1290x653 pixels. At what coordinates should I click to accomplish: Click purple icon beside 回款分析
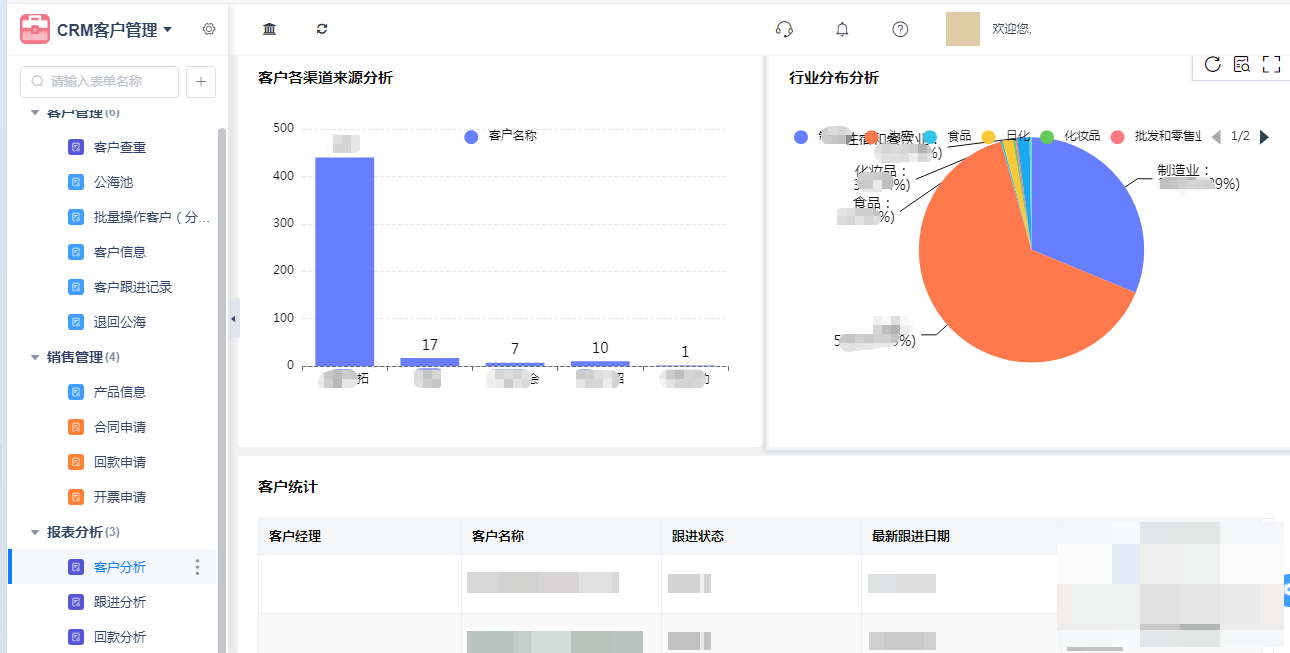76,637
